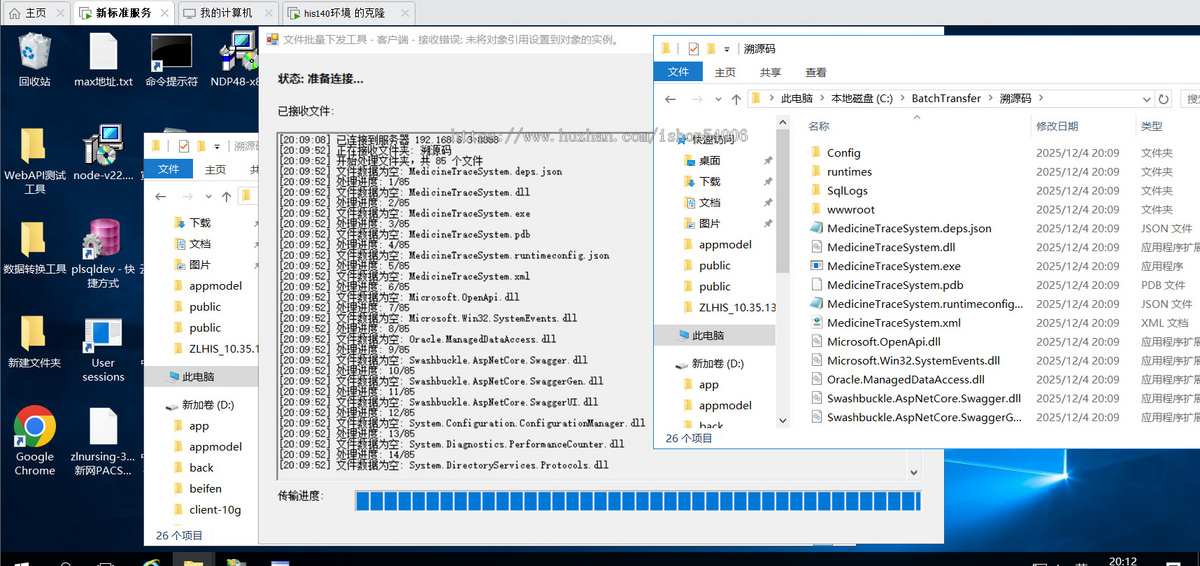Image resolution: width=1200 pixels, height=566 pixels.
Task: Open the User sessions desktop shortcut
Action: pos(103,340)
